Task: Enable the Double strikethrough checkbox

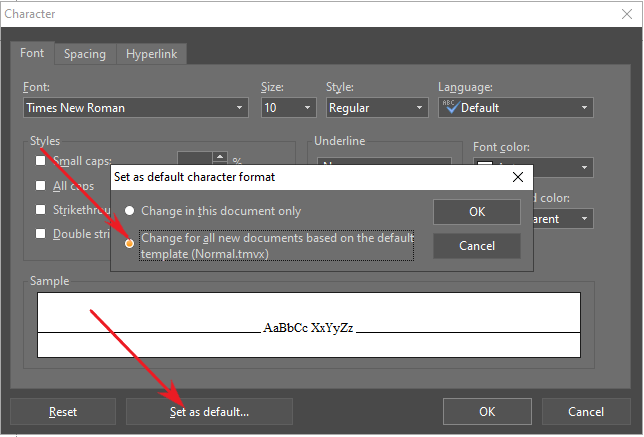Action: coord(41,234)
